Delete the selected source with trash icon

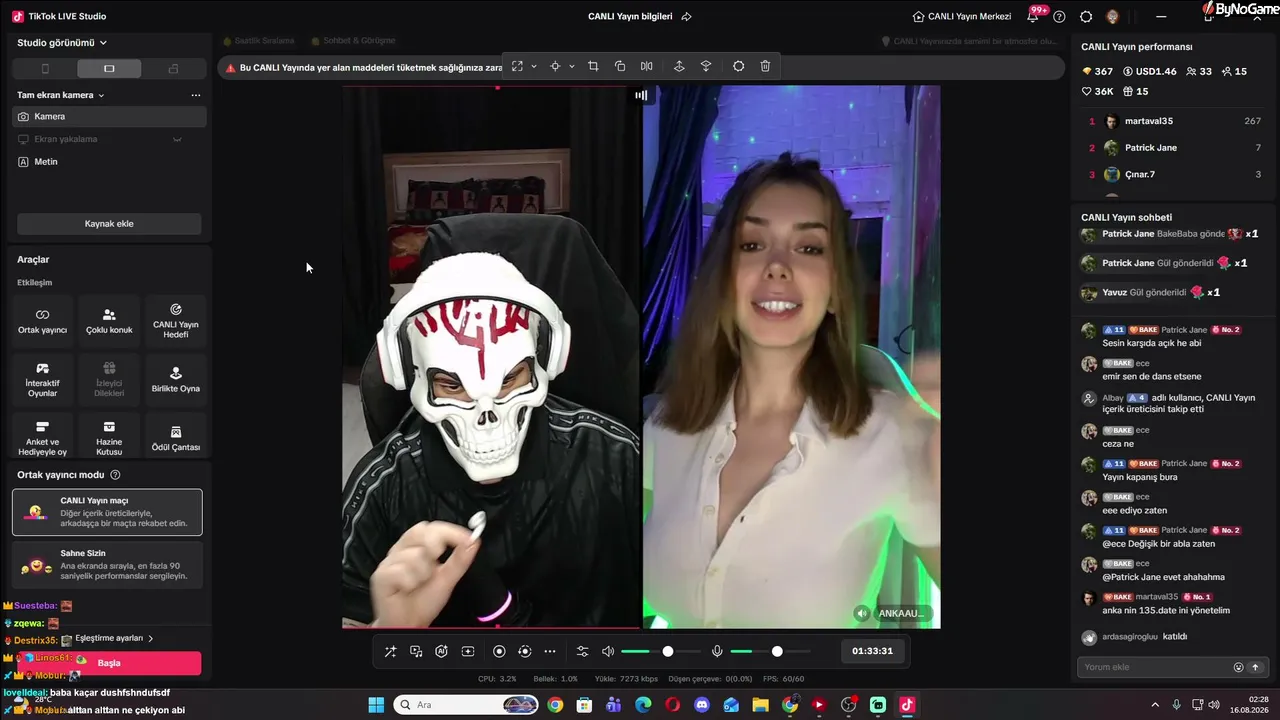[765, 66]
